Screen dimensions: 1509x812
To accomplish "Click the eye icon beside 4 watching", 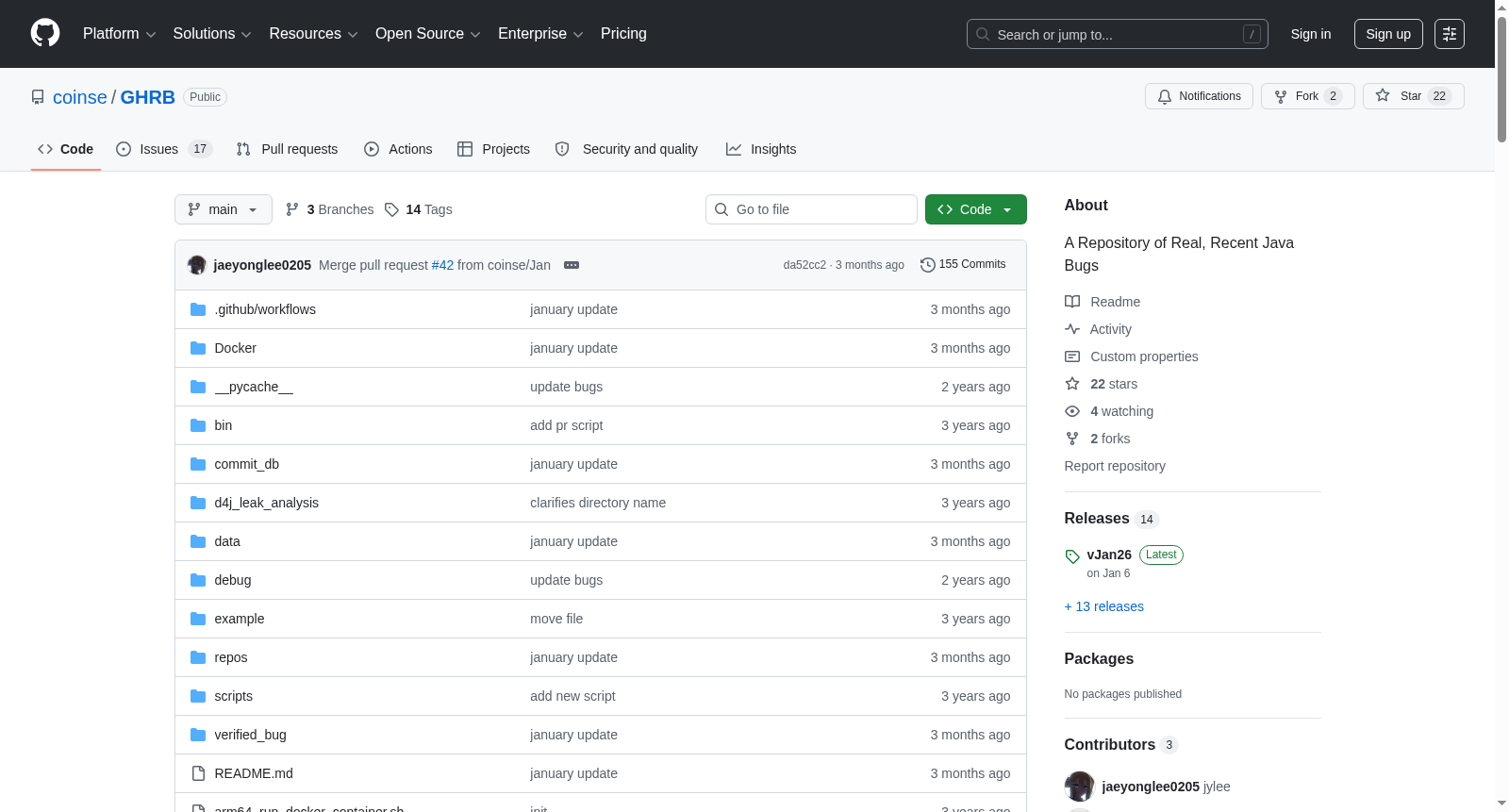I will point(1072,411).
